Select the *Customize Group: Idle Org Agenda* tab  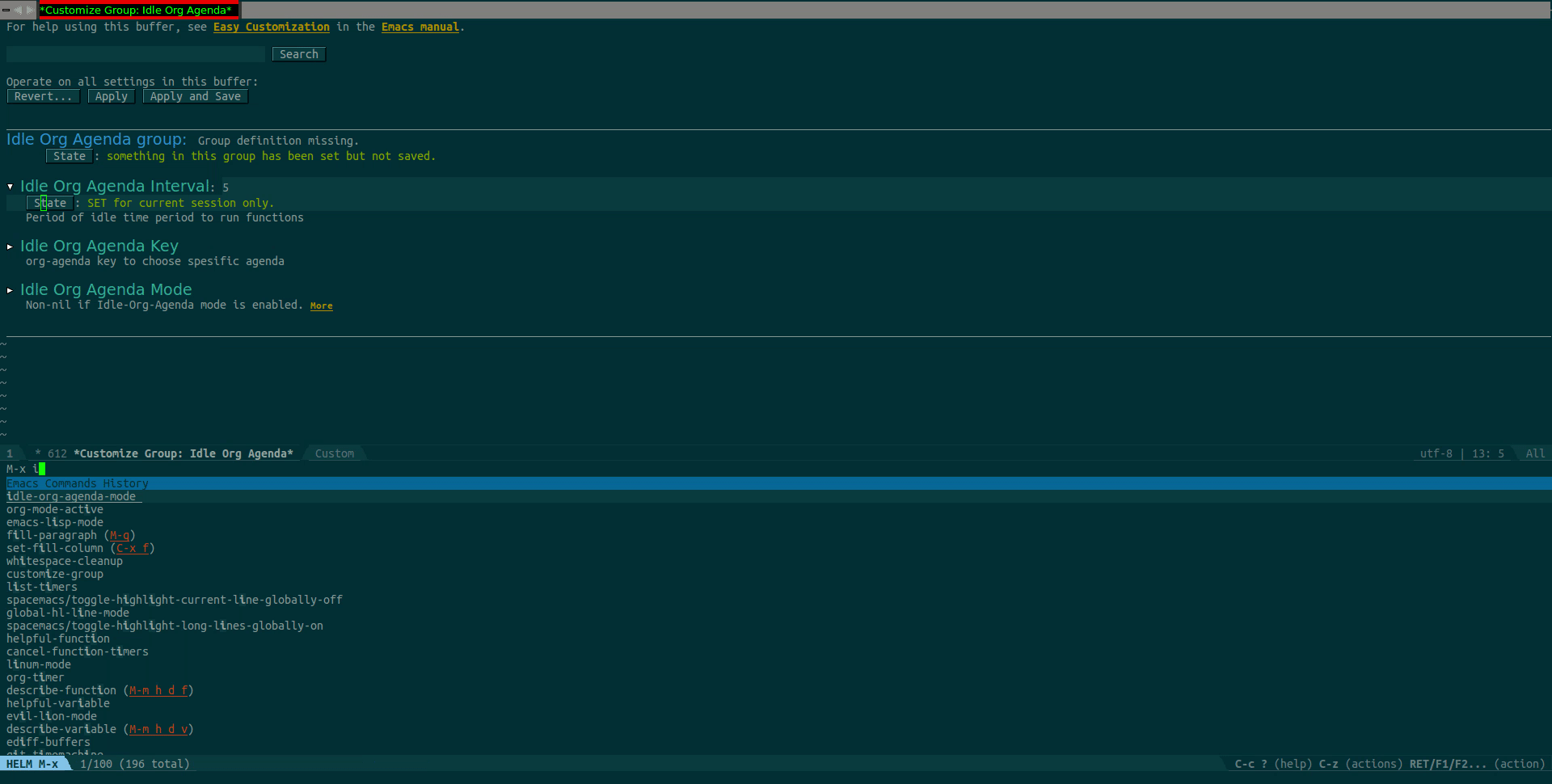coord(139,10)
